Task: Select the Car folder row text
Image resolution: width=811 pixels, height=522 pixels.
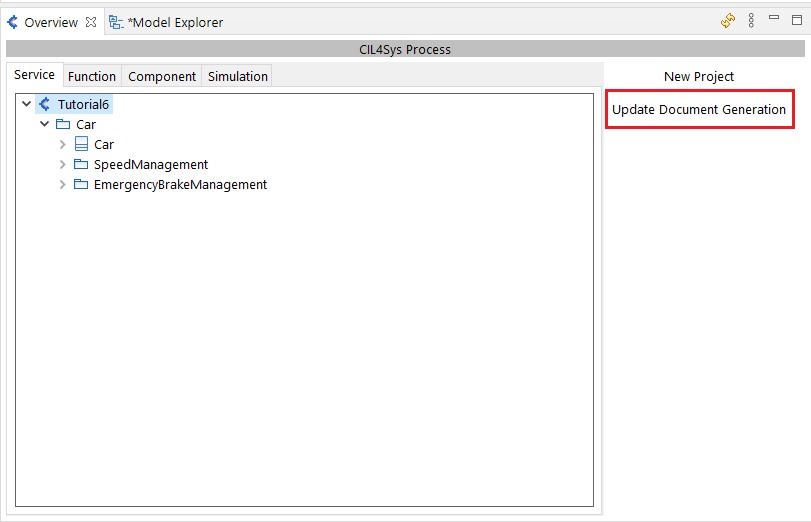Action: (x=86, y=125)
